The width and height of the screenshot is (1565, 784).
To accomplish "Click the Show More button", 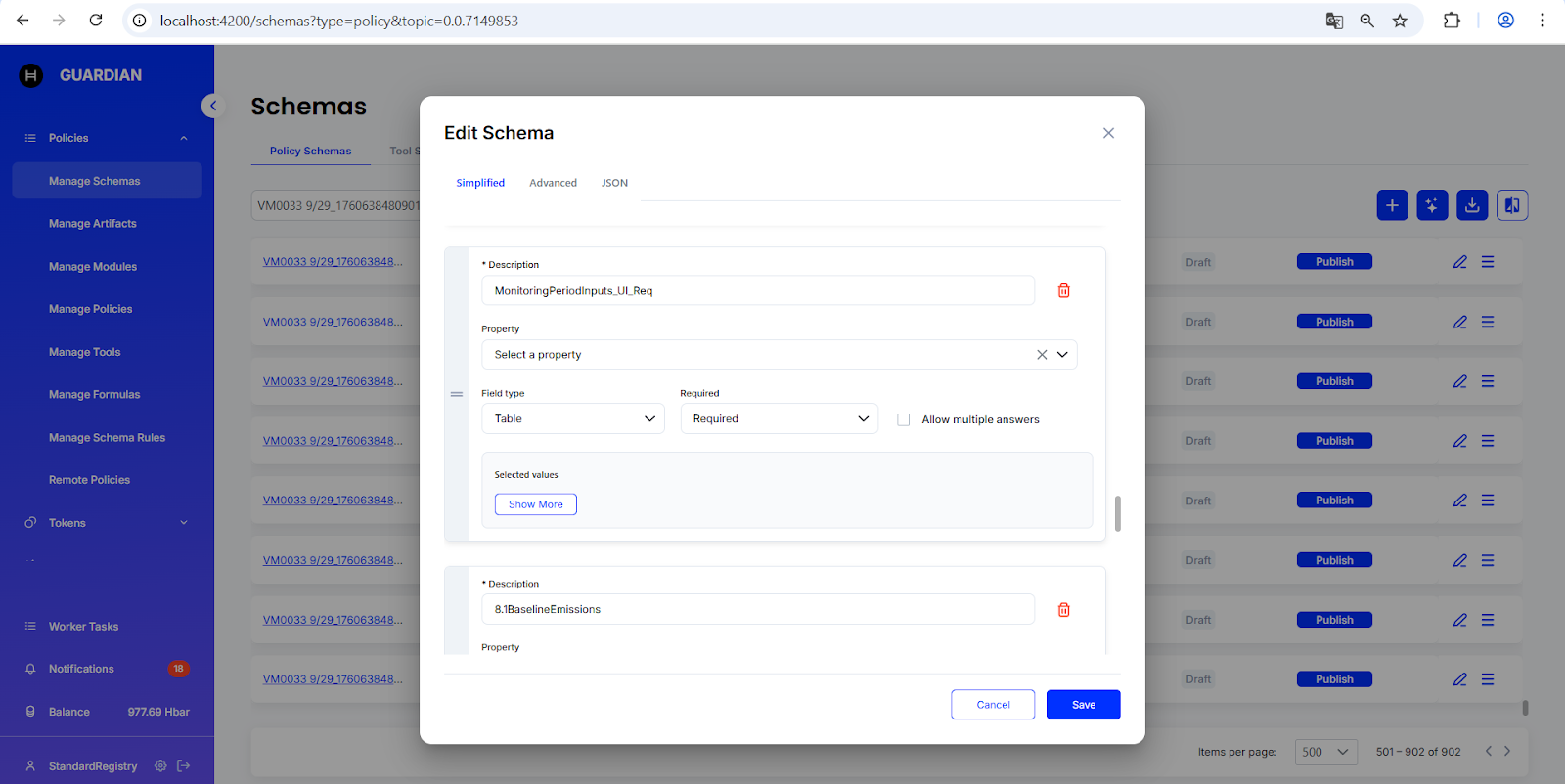I will [x=535, y=504].
